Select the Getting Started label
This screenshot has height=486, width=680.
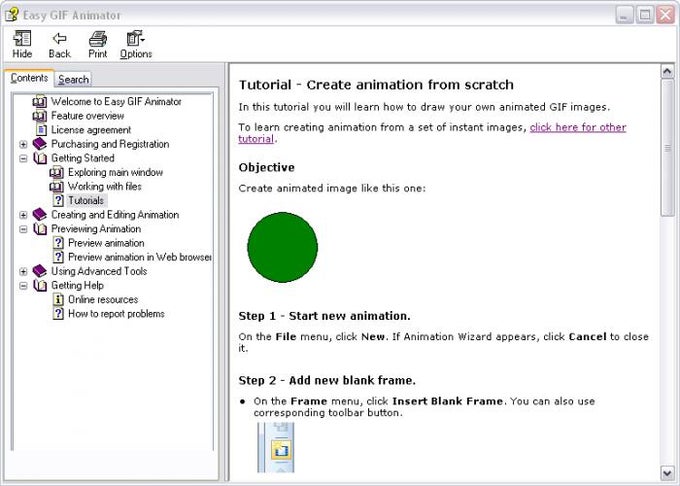coord(82,158)
